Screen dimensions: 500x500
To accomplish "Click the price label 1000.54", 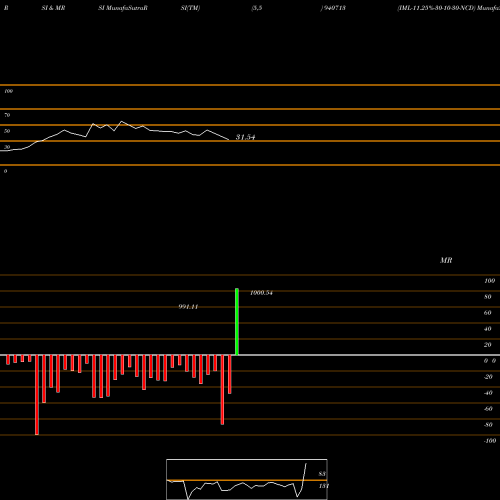I will (261, 293).
